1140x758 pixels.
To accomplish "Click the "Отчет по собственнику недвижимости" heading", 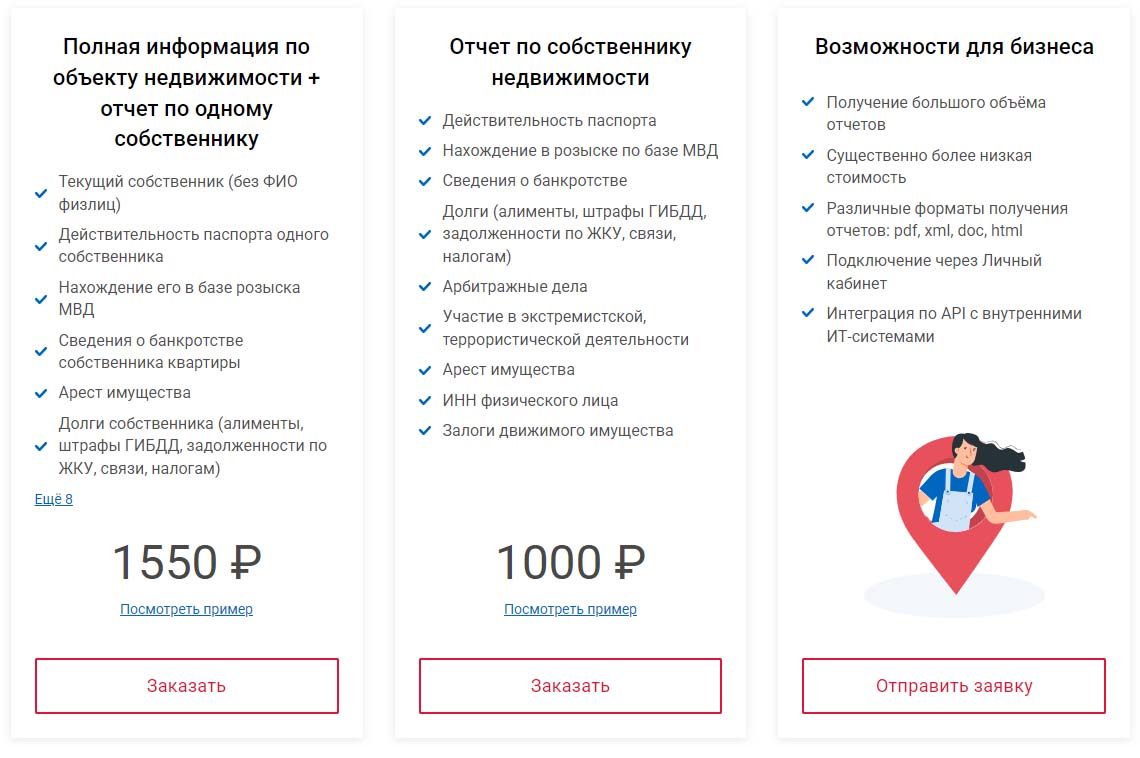I will click(x=570, y=62).
